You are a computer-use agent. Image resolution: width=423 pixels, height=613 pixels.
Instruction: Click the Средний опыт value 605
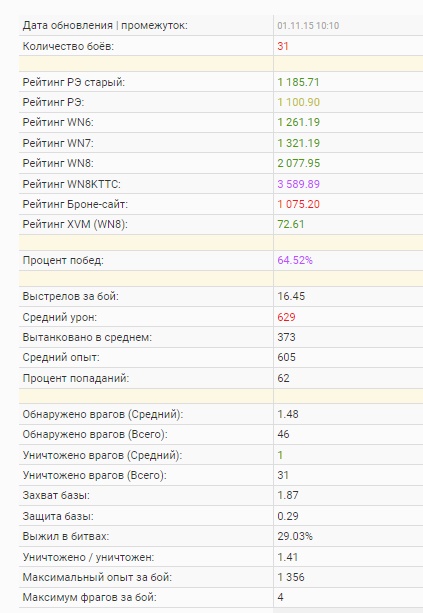click(286, 357)
